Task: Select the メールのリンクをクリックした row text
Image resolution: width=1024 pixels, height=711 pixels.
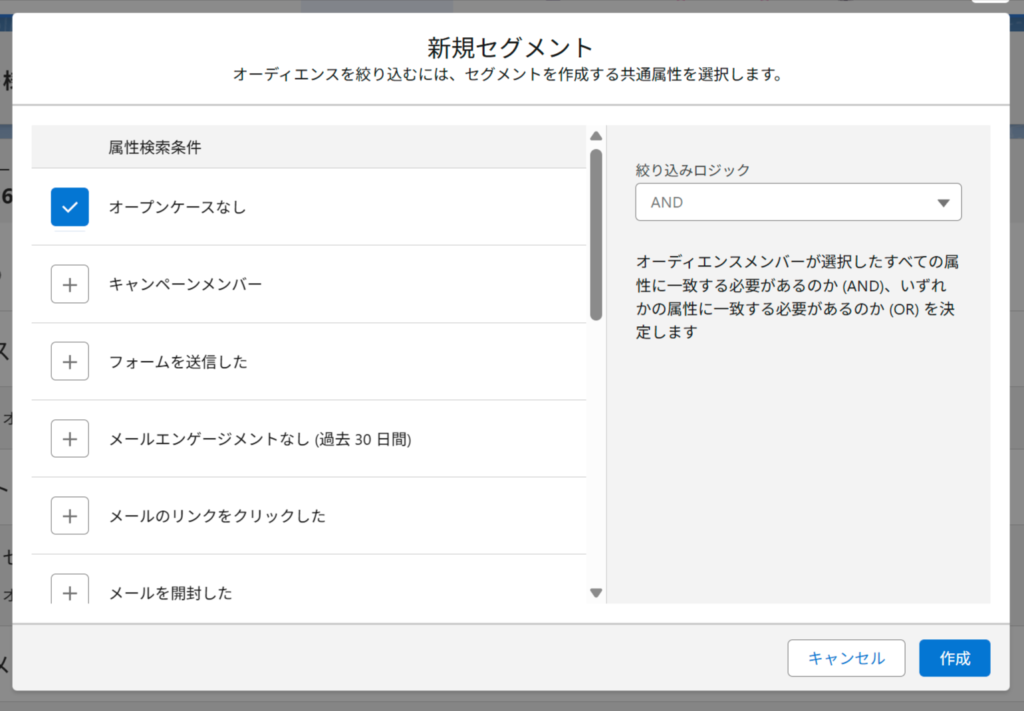Action: (217, 516)
